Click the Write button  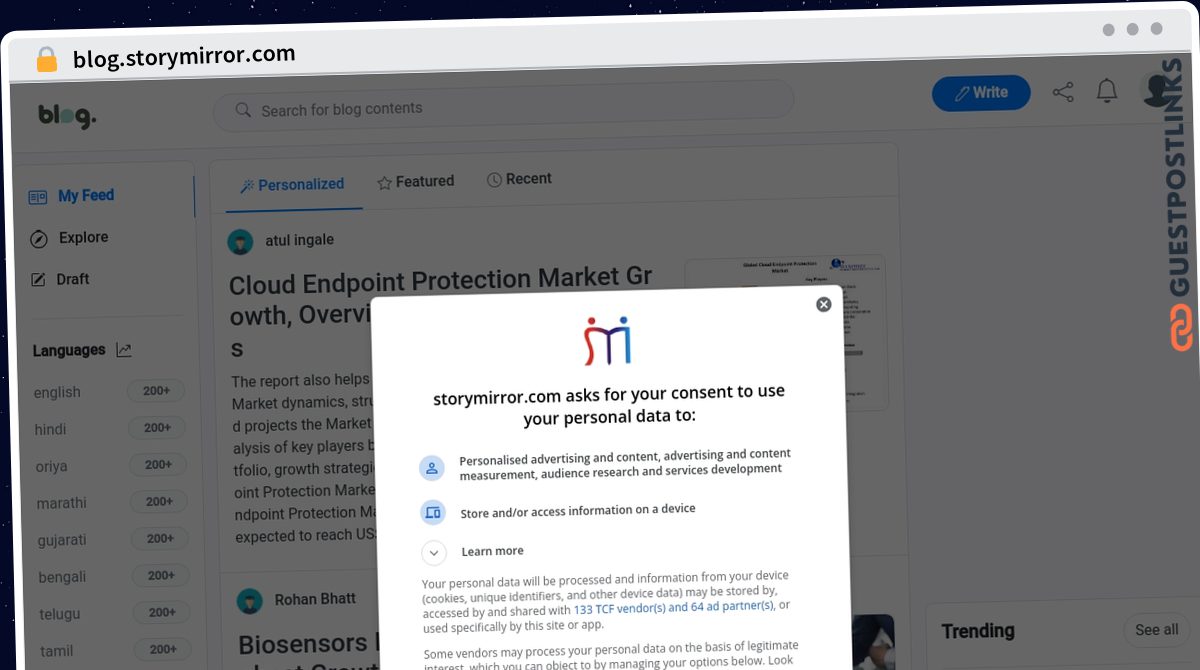(981, 93)
